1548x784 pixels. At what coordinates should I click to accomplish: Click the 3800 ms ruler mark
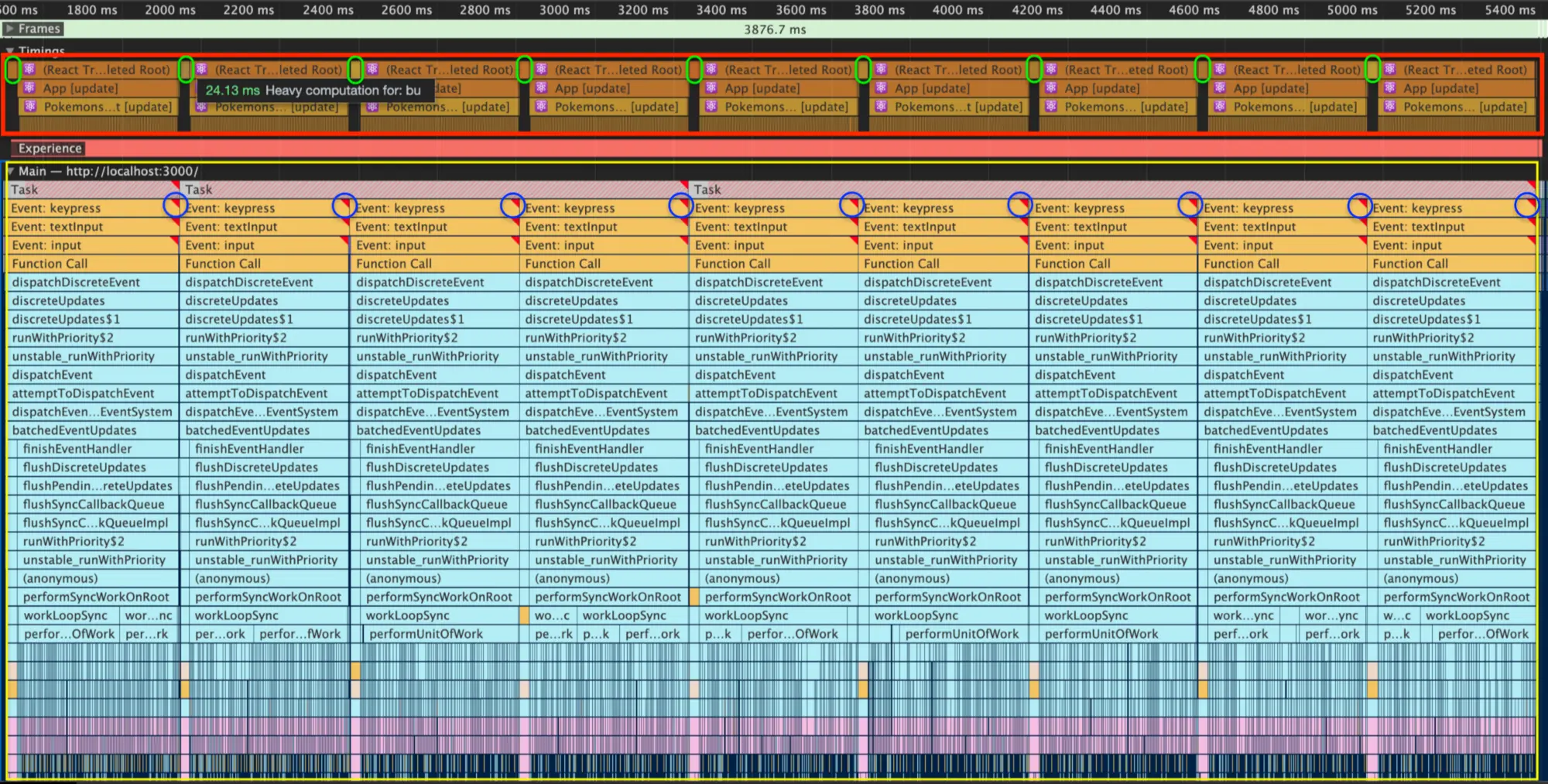[x=879, y=10]
